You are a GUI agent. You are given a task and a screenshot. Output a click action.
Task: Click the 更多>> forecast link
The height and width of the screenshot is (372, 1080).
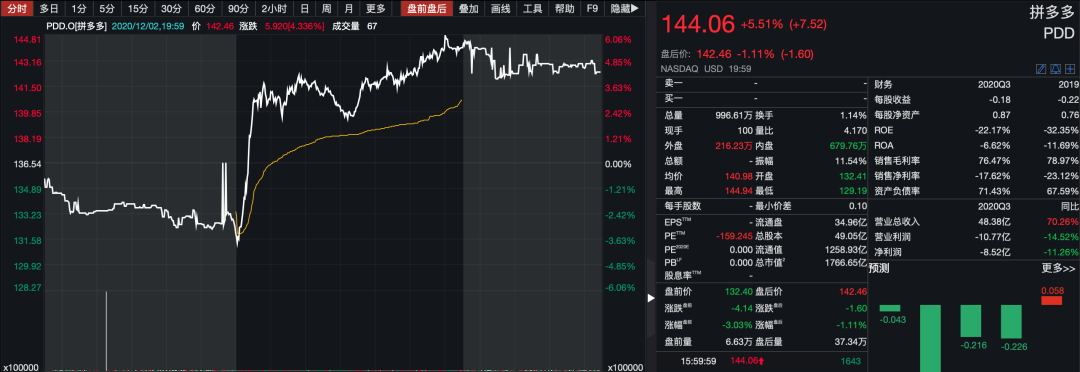click(x=1059, y=268)
